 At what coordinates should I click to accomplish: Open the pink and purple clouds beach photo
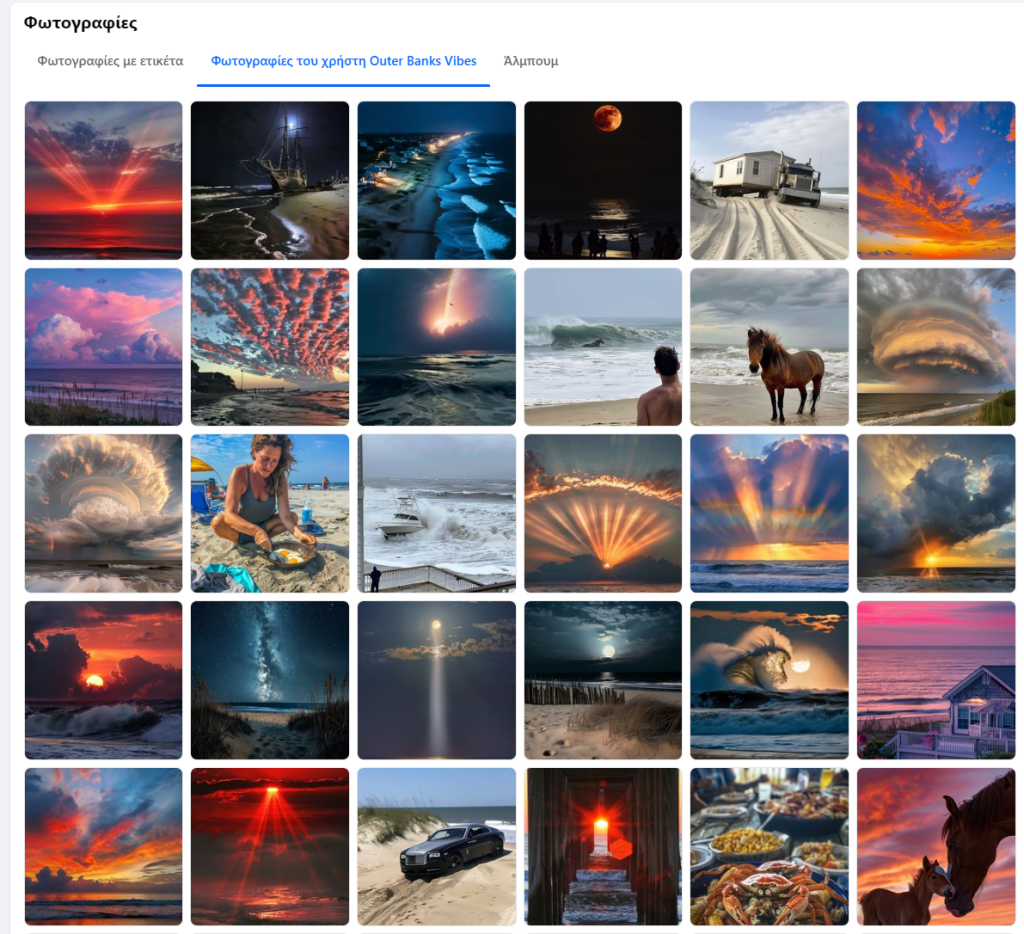click(x=104, y=347)
